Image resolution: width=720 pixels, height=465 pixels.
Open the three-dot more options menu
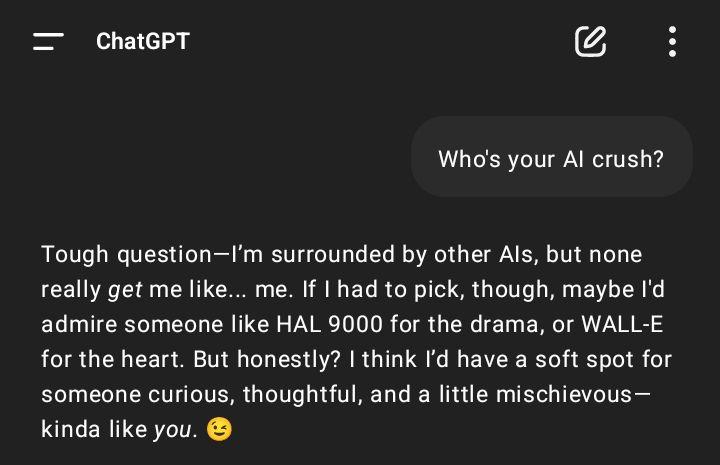pos(672,41)
